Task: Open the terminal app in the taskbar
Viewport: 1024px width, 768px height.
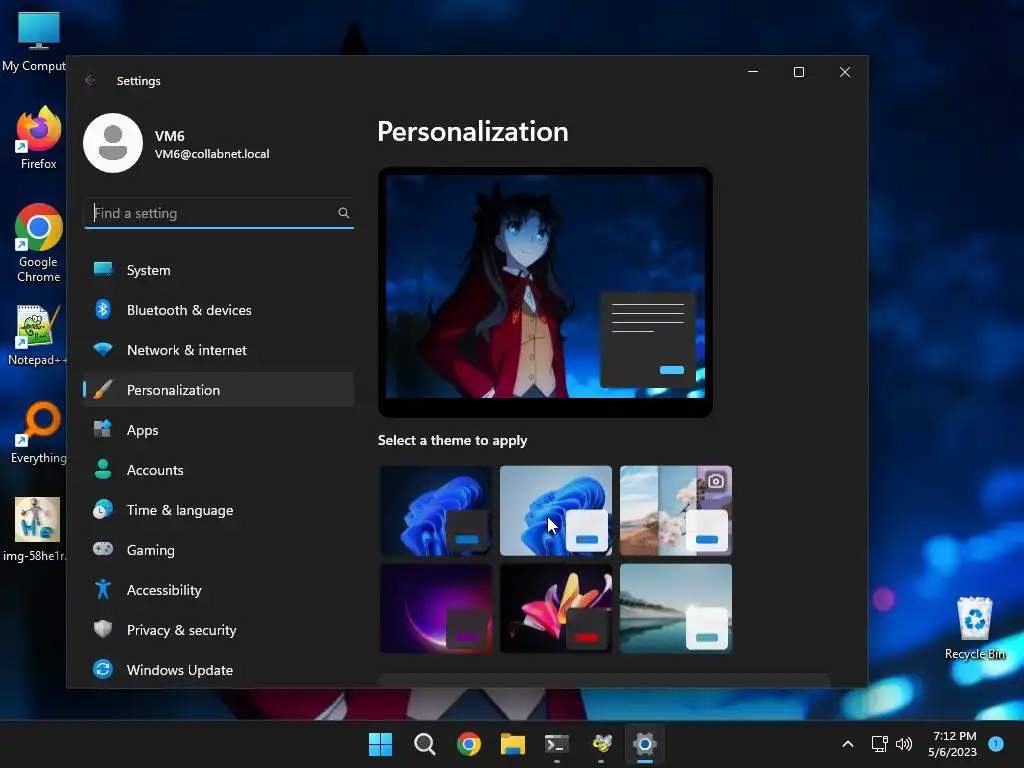Action: [557, 744]
